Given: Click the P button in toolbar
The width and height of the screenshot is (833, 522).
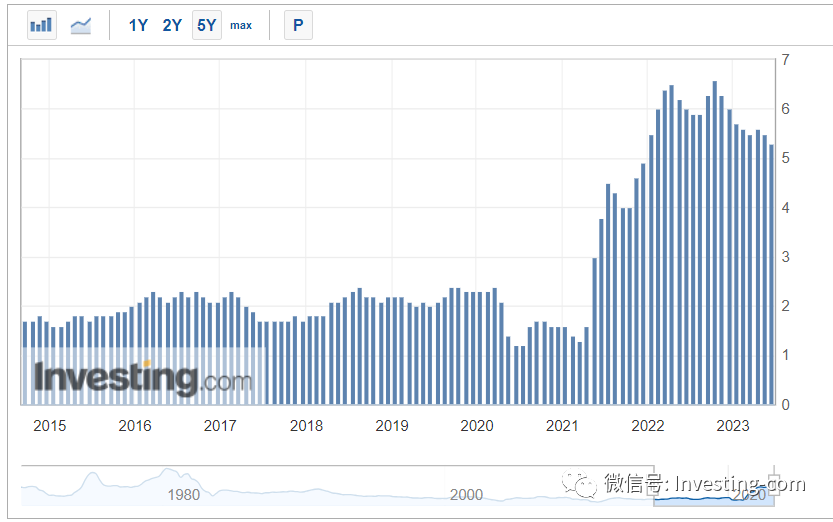Looking at the screenshot, I should (x=298, y=25).
